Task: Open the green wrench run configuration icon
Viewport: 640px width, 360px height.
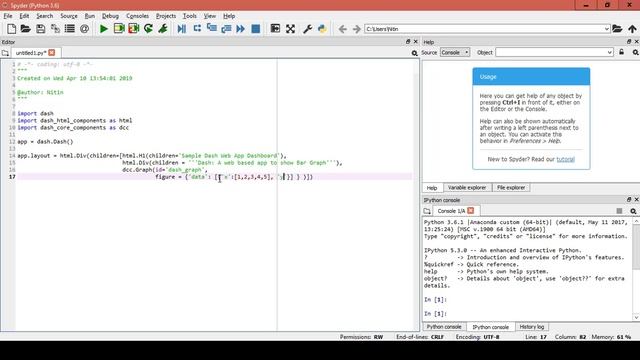Action: point(163,29)
